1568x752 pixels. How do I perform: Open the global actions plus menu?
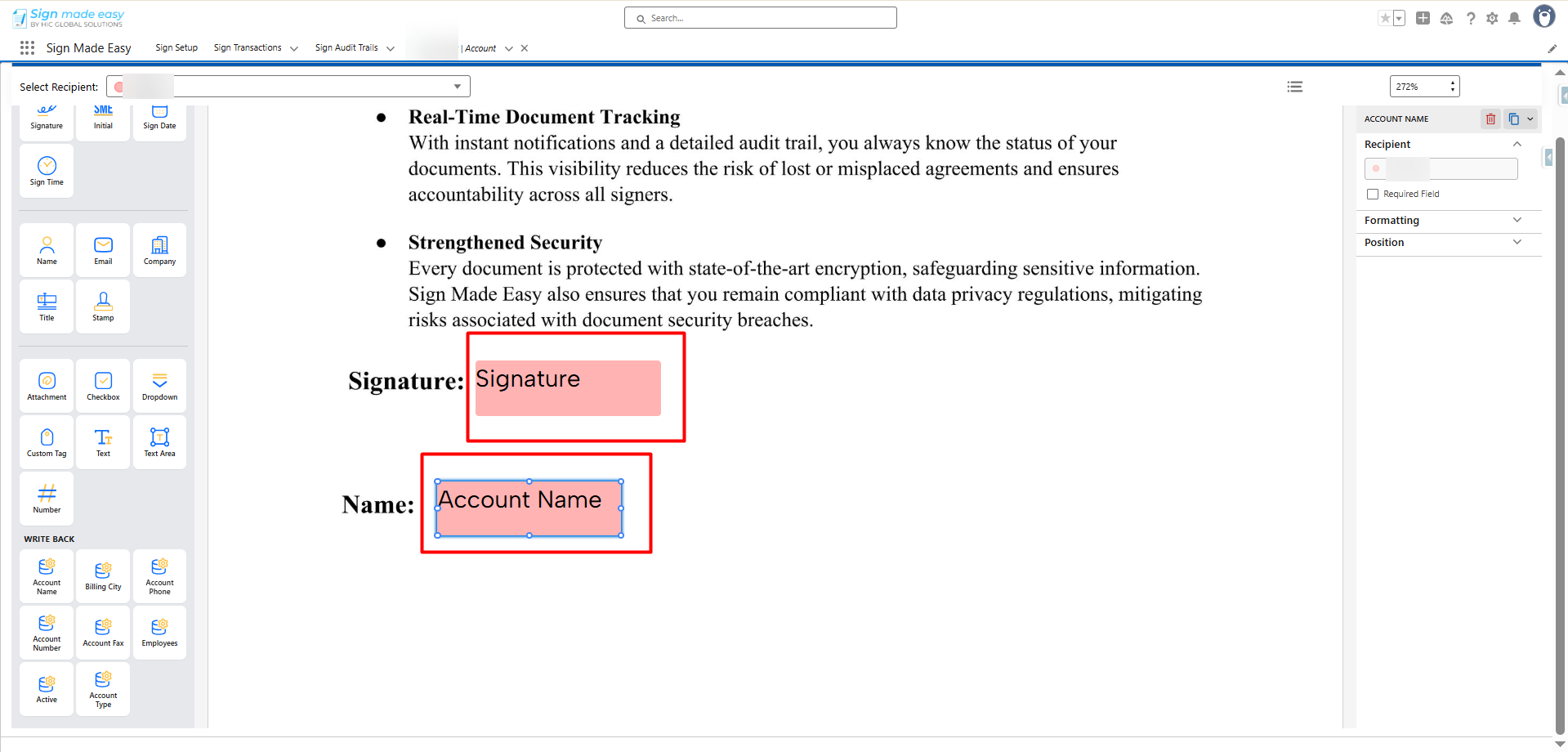(1423, 18)
